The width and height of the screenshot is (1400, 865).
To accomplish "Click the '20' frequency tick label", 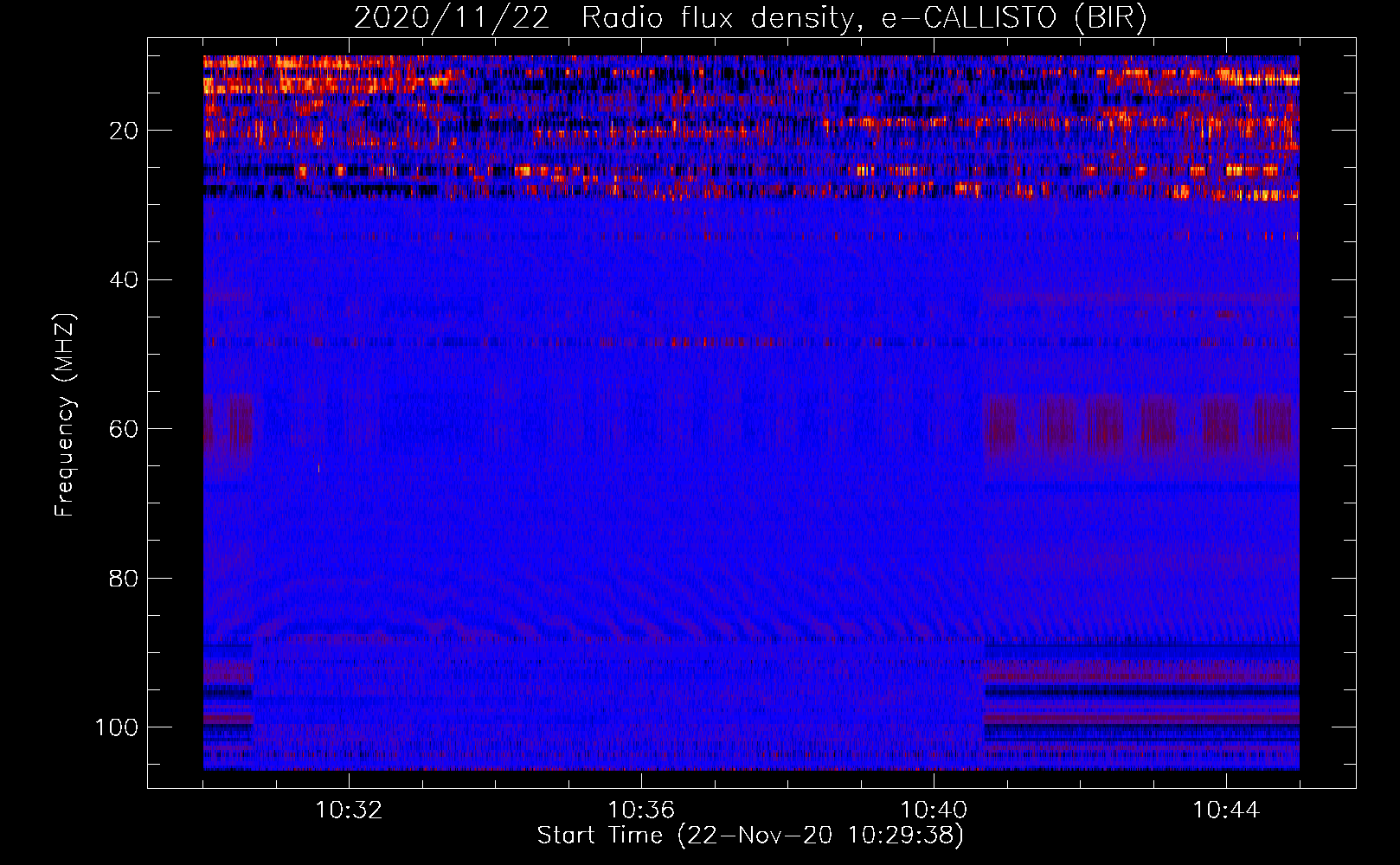I will tap(124, 131).
